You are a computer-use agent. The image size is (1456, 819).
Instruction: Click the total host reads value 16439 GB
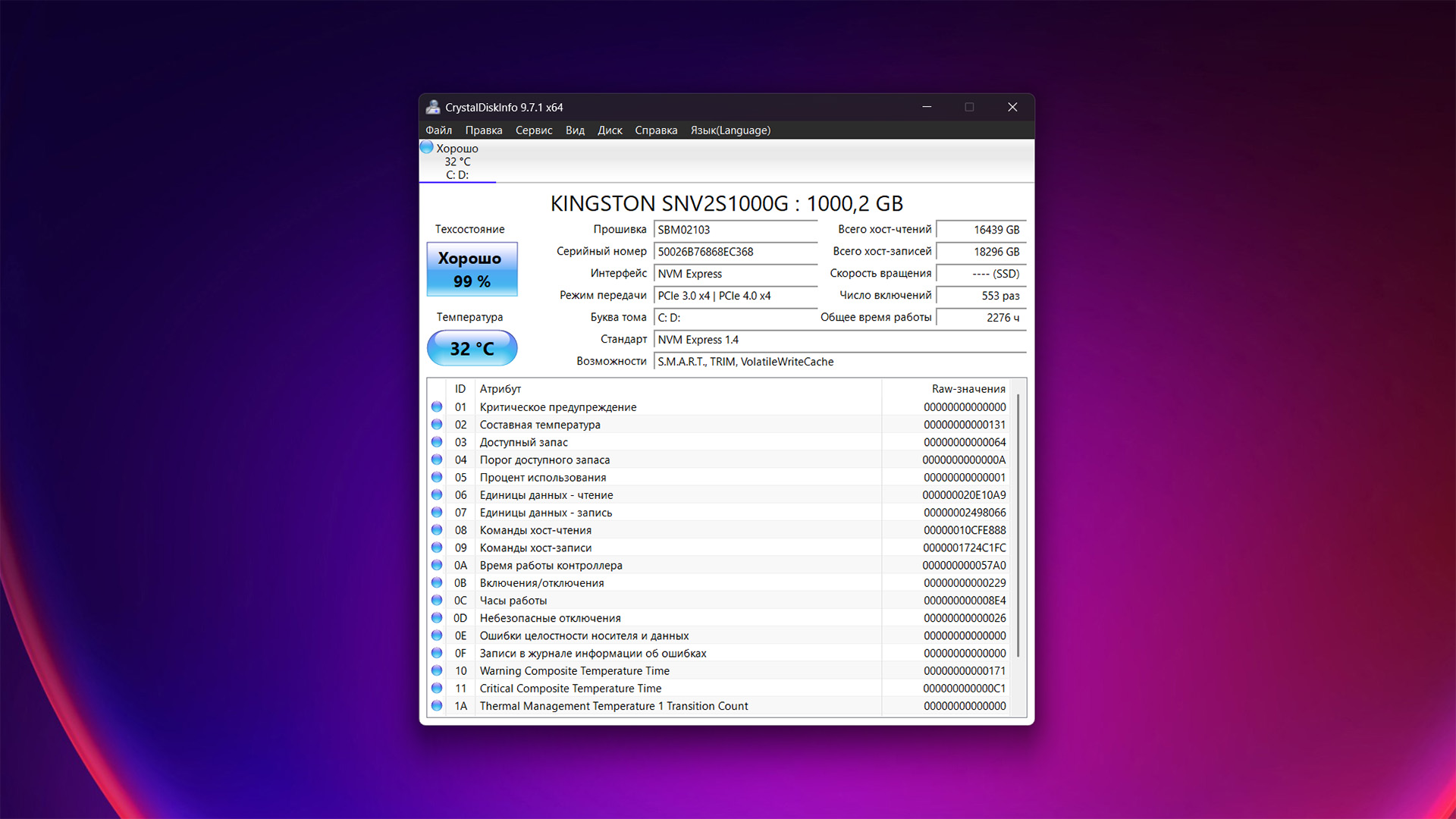pyautogui.click(x=981, y=230)
